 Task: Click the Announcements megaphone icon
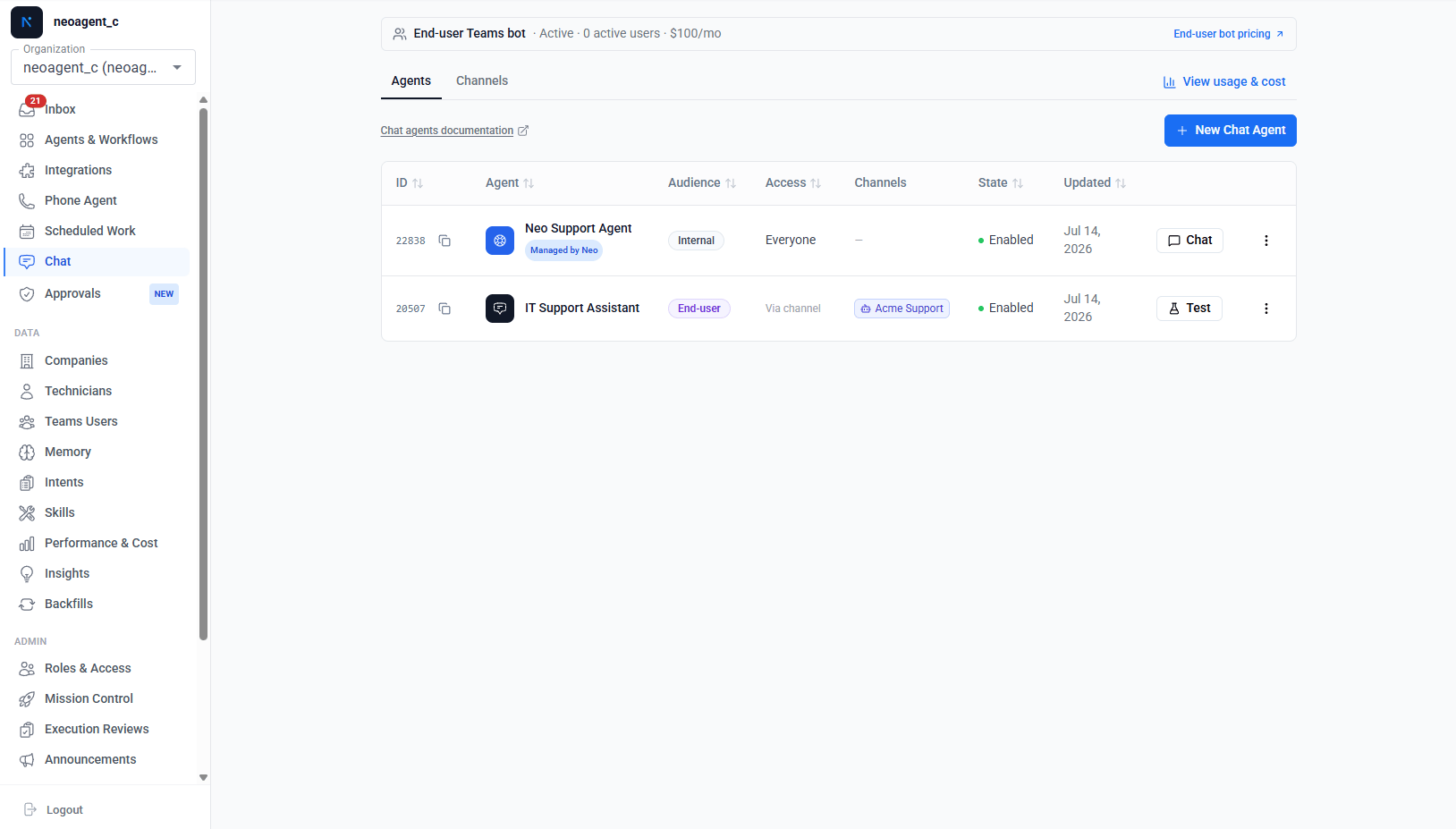click(x=27, y=760)
